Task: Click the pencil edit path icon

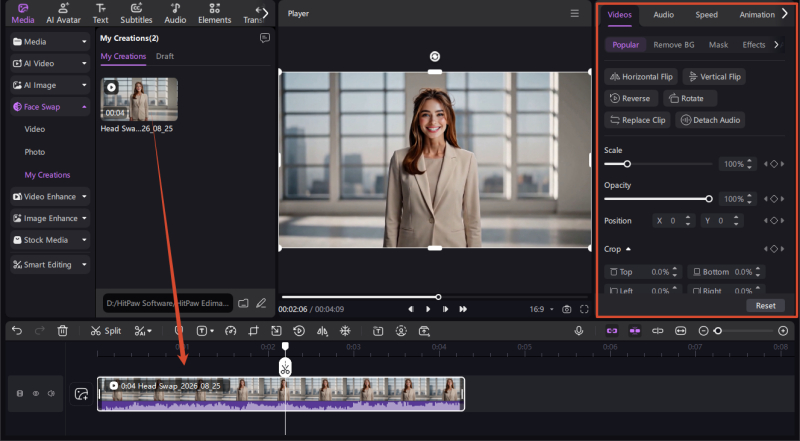Action: pyautogui.click(x=261, y=303)
